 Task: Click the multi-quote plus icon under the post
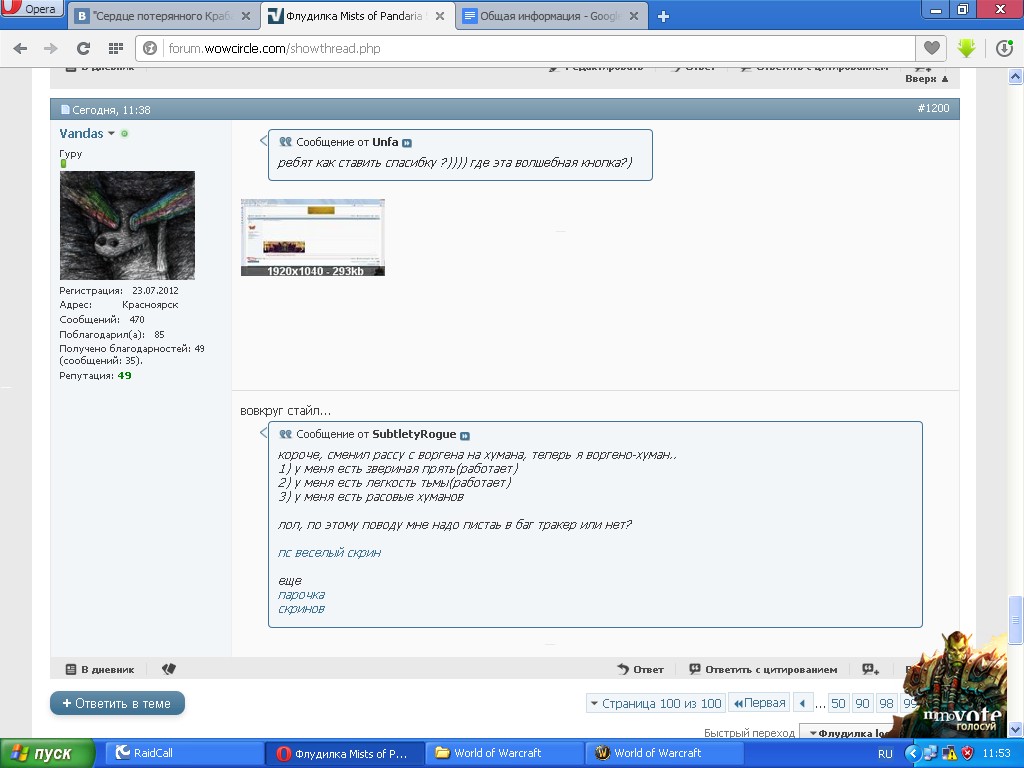point(870,669)
